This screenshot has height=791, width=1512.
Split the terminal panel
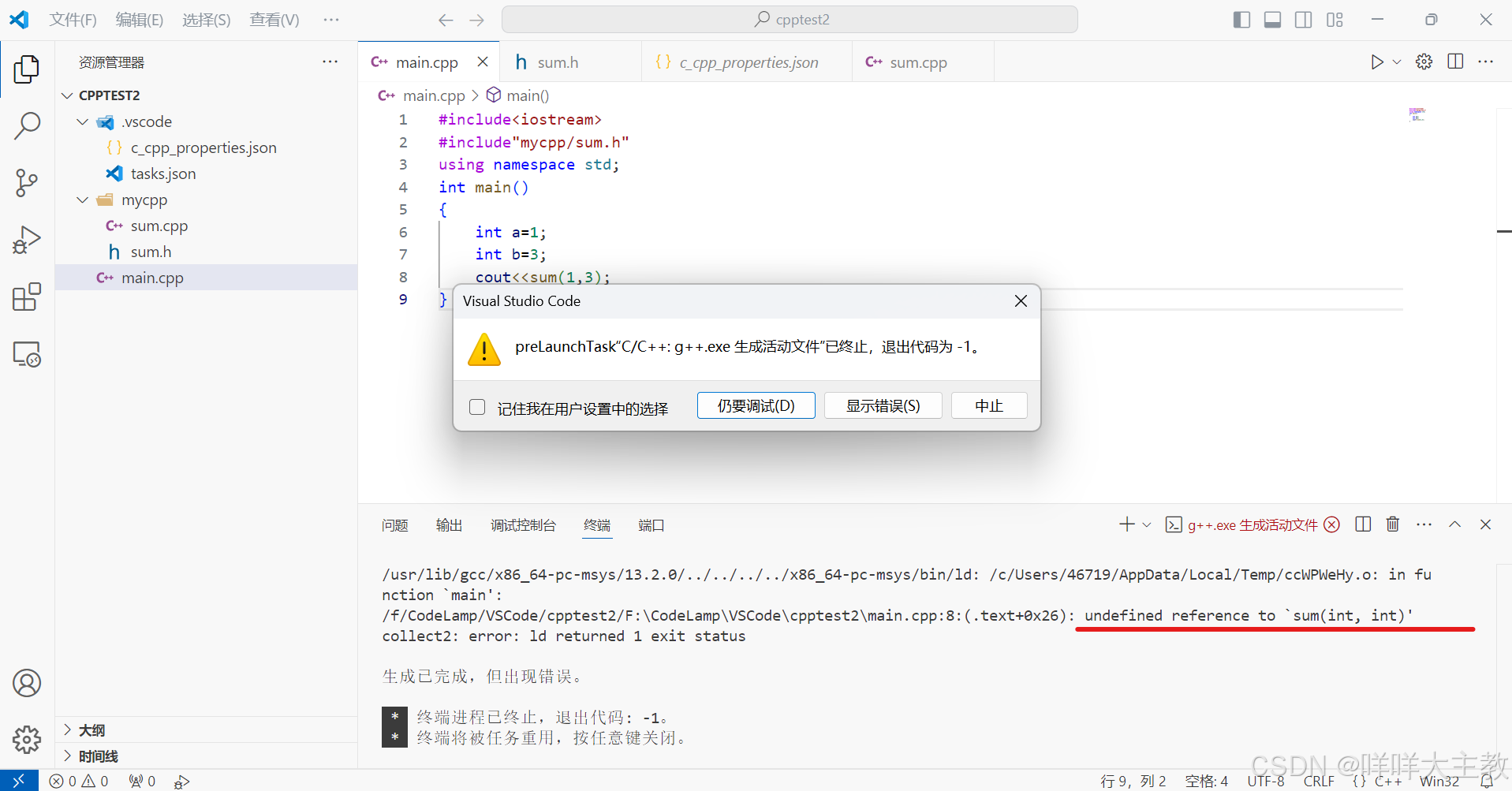(x=1363, y=524)
